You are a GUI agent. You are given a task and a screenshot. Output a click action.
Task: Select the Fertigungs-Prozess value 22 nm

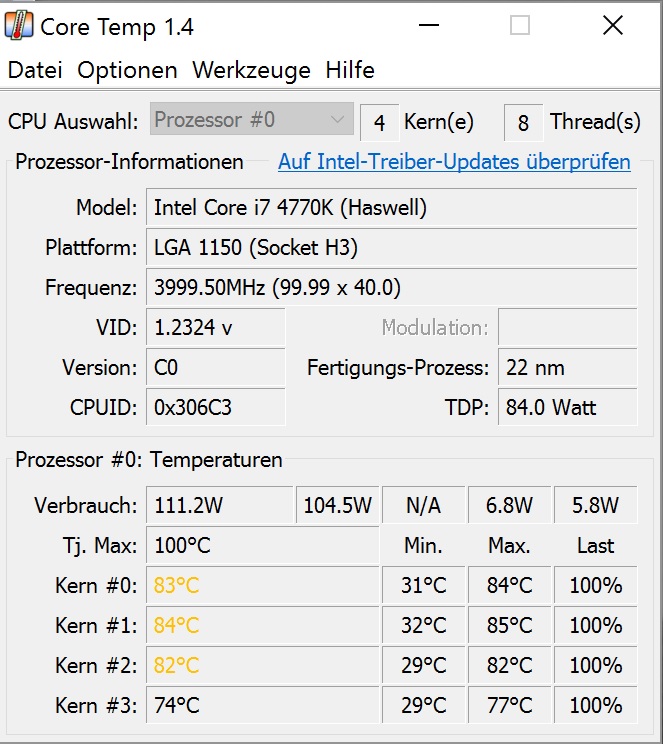(x=568, y=368)
